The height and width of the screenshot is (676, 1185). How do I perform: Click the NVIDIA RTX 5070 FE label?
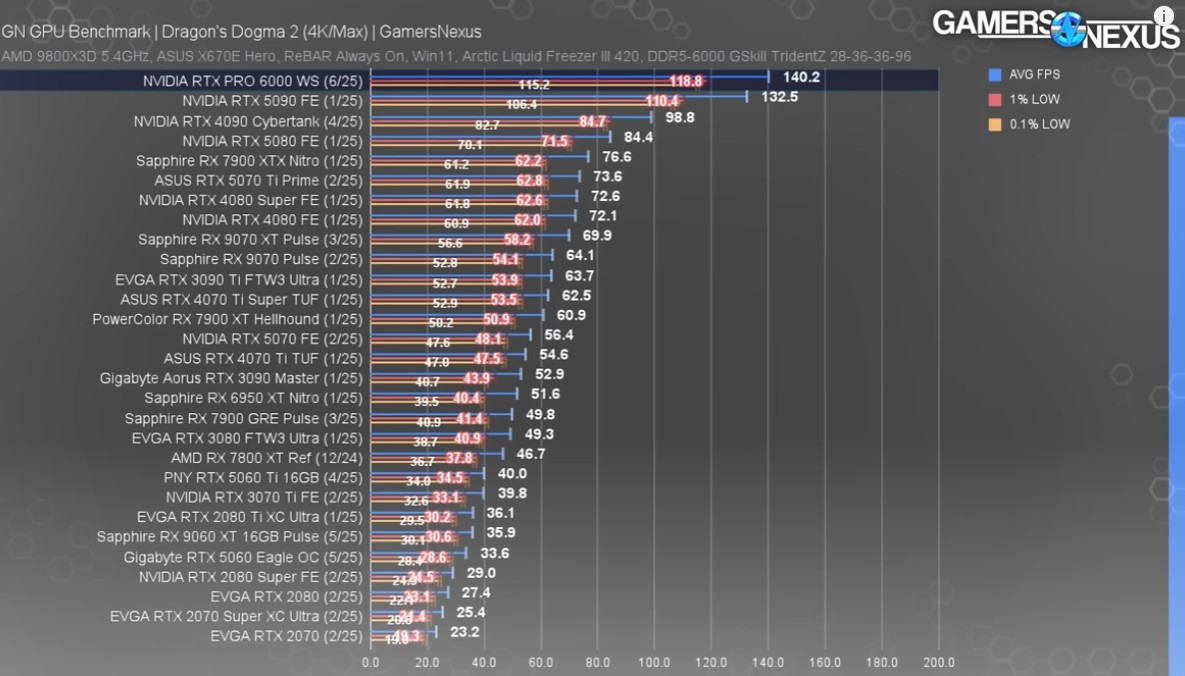point(272,339)
